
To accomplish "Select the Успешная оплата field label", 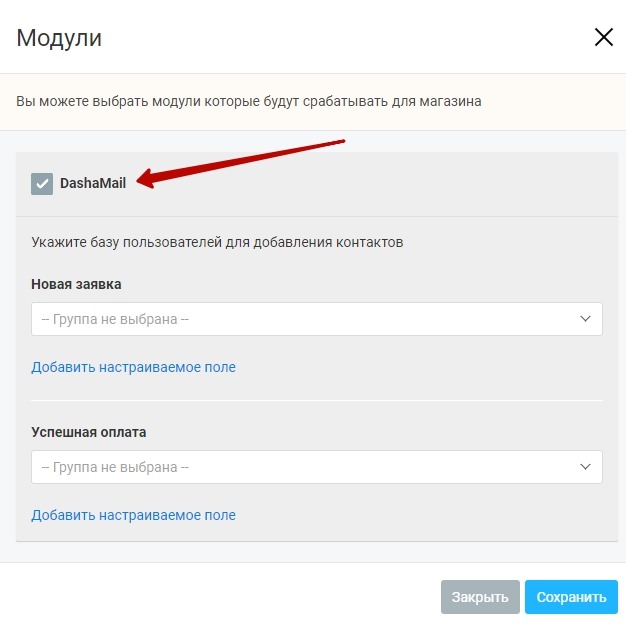I will coord(88,432).
